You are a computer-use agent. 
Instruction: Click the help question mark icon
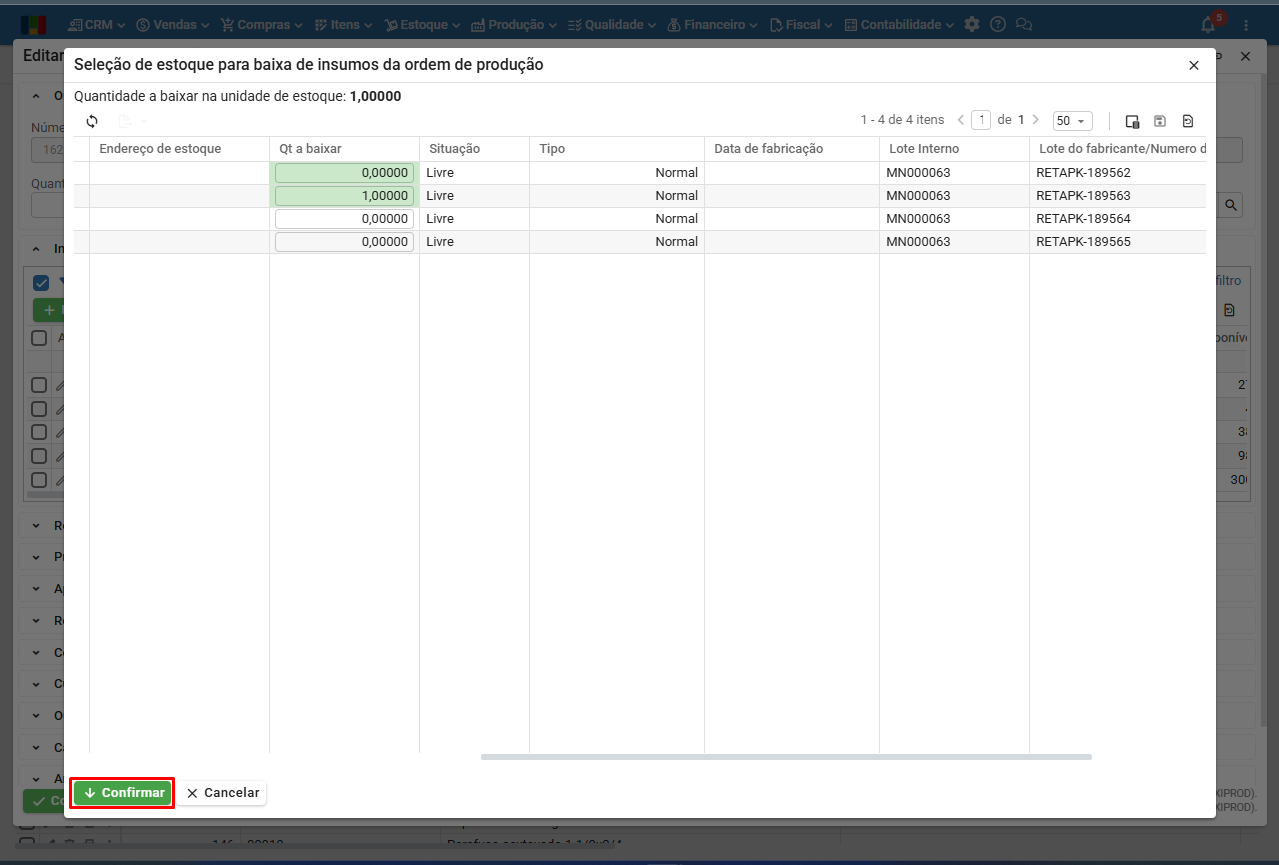coord(997,25)
